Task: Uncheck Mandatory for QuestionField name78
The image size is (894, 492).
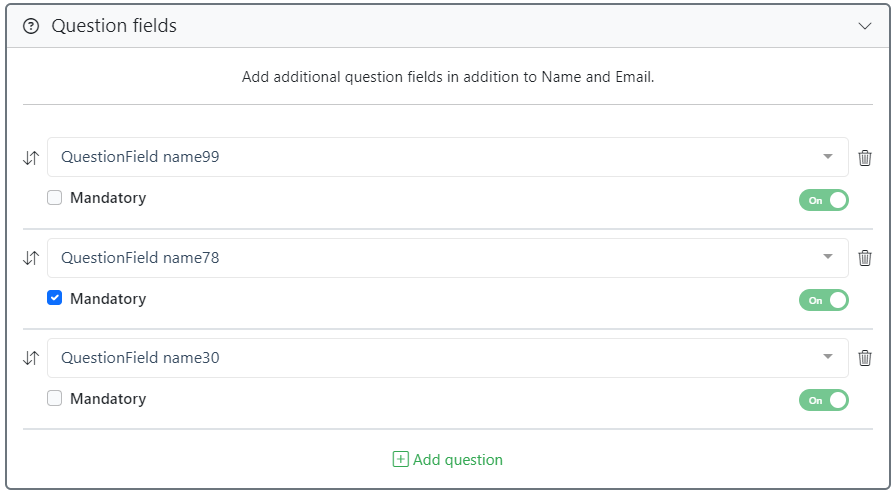Action: point(55,298)
